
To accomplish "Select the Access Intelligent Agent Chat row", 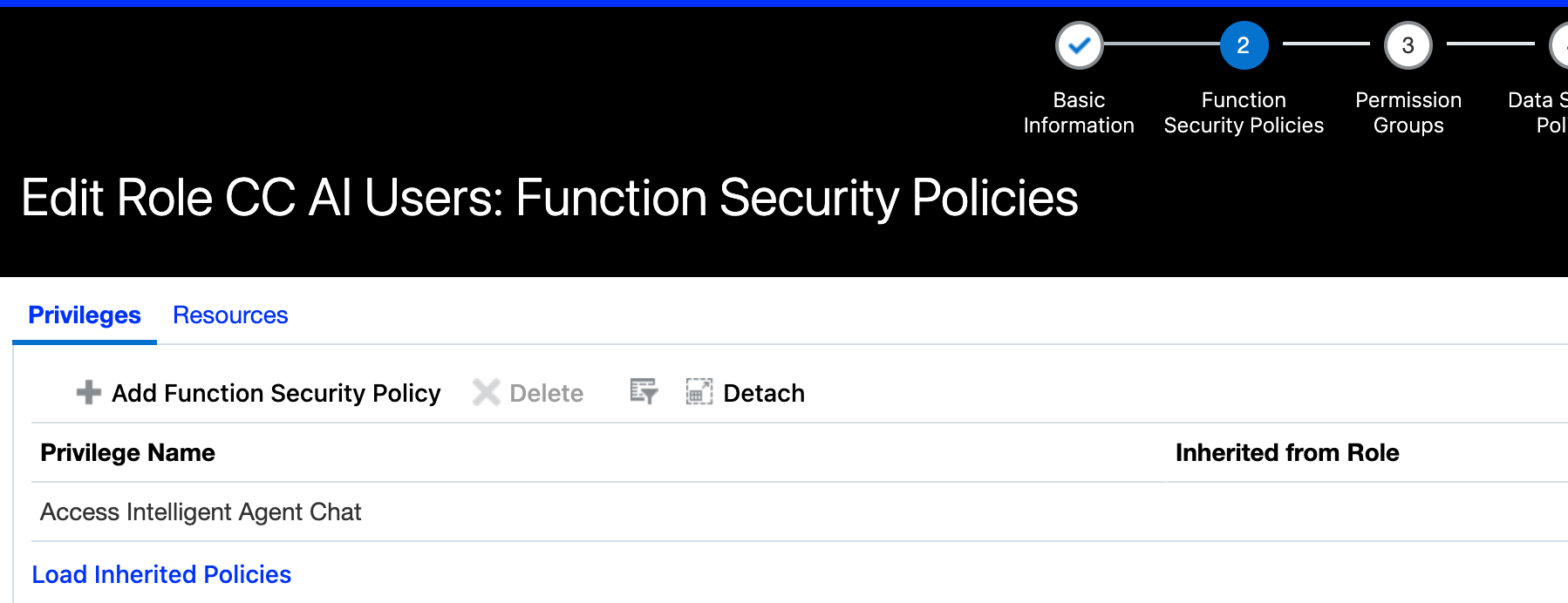I will click(x=201, y=512).
